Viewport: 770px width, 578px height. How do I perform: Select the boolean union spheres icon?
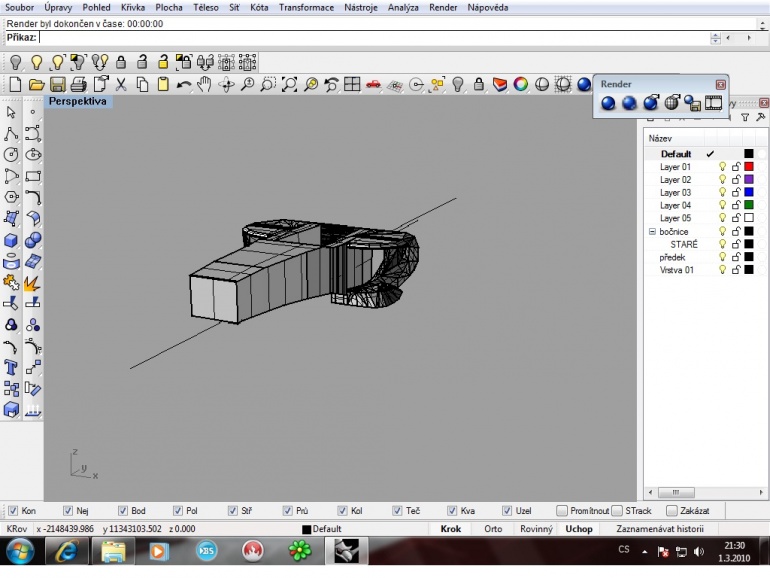coord(32,240)
